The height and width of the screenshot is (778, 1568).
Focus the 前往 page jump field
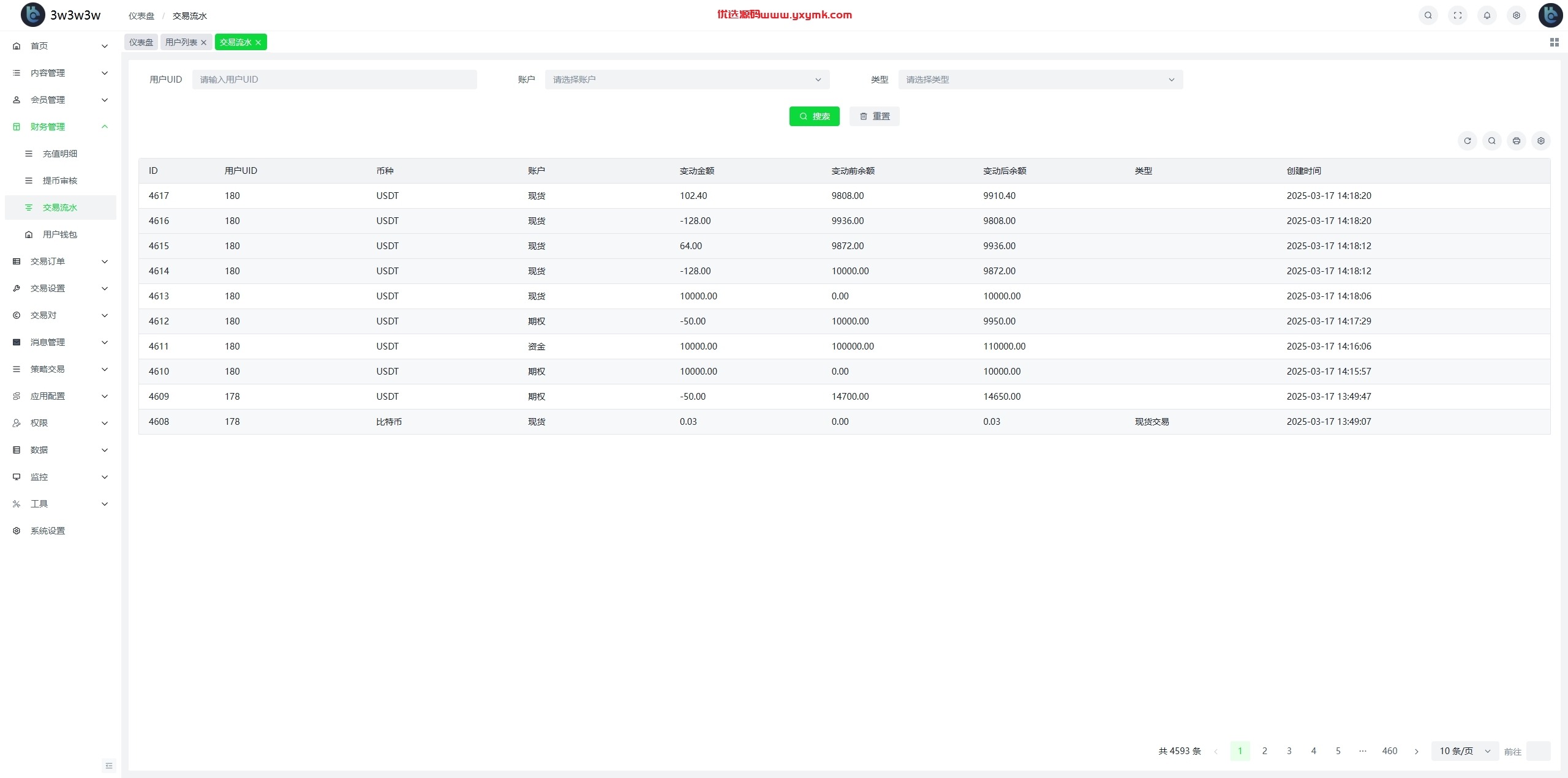(1538, 751)
